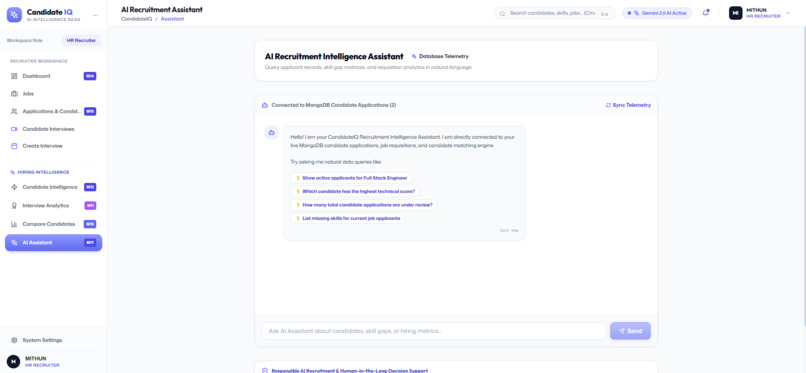Choose 'How many total candidate applications are under review?'
The width and height of the screenshot is (806, 373).
click(364, 204)
